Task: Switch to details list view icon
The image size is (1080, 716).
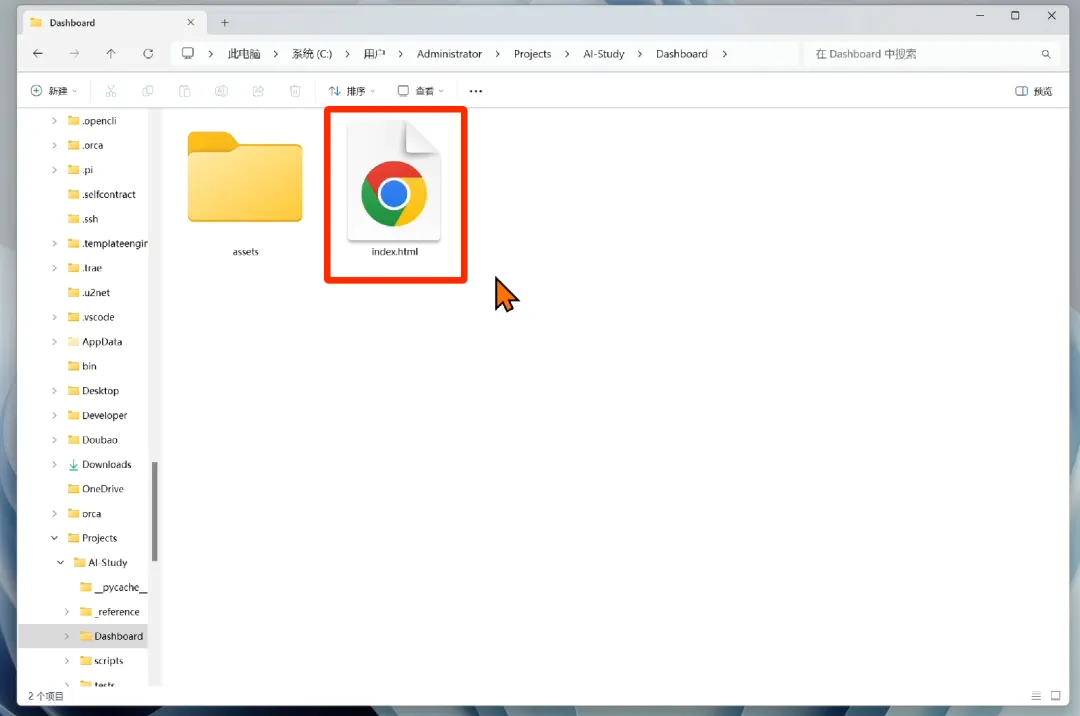Action: tap(1036, 696)
